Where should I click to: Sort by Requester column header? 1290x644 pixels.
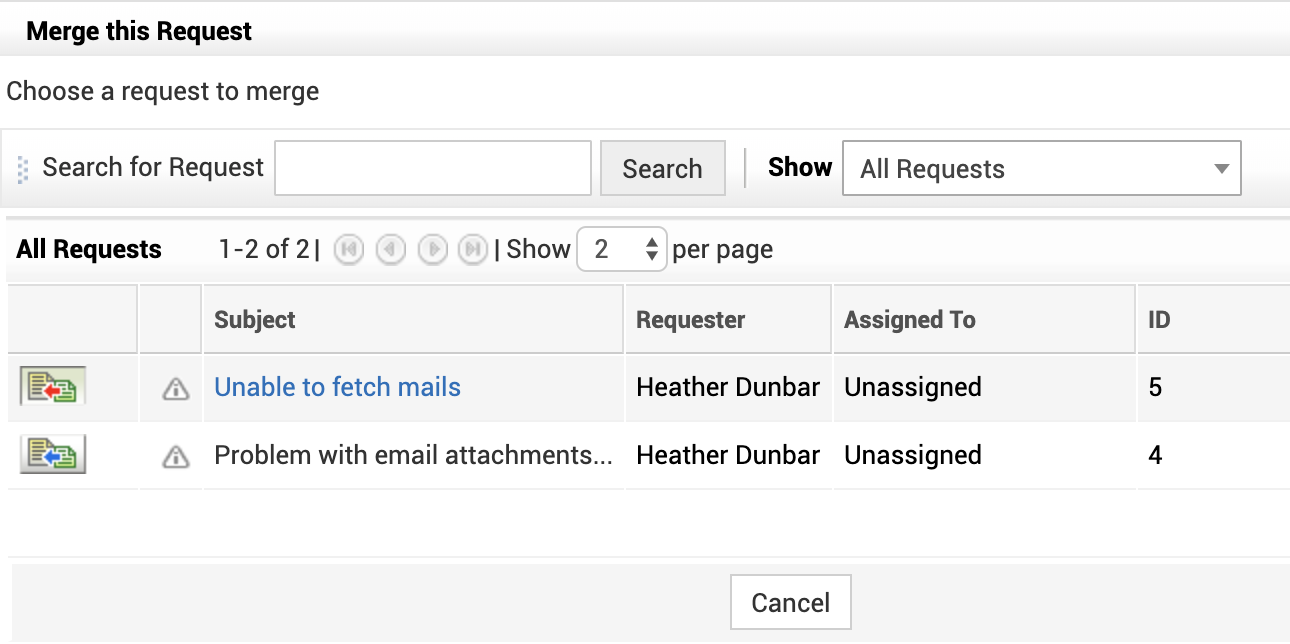pos(690,320)
